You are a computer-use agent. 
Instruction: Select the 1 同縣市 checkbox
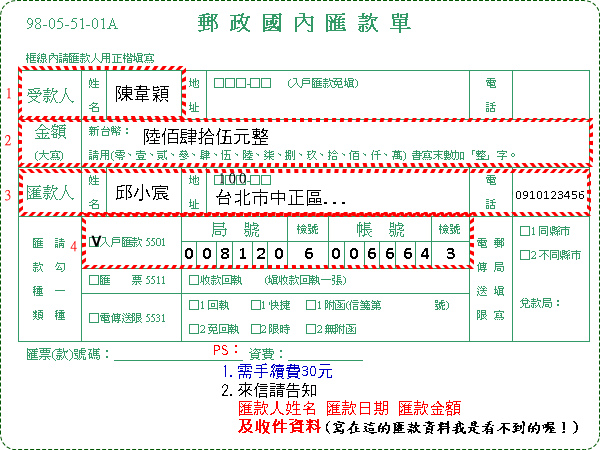tap(525, 231)
